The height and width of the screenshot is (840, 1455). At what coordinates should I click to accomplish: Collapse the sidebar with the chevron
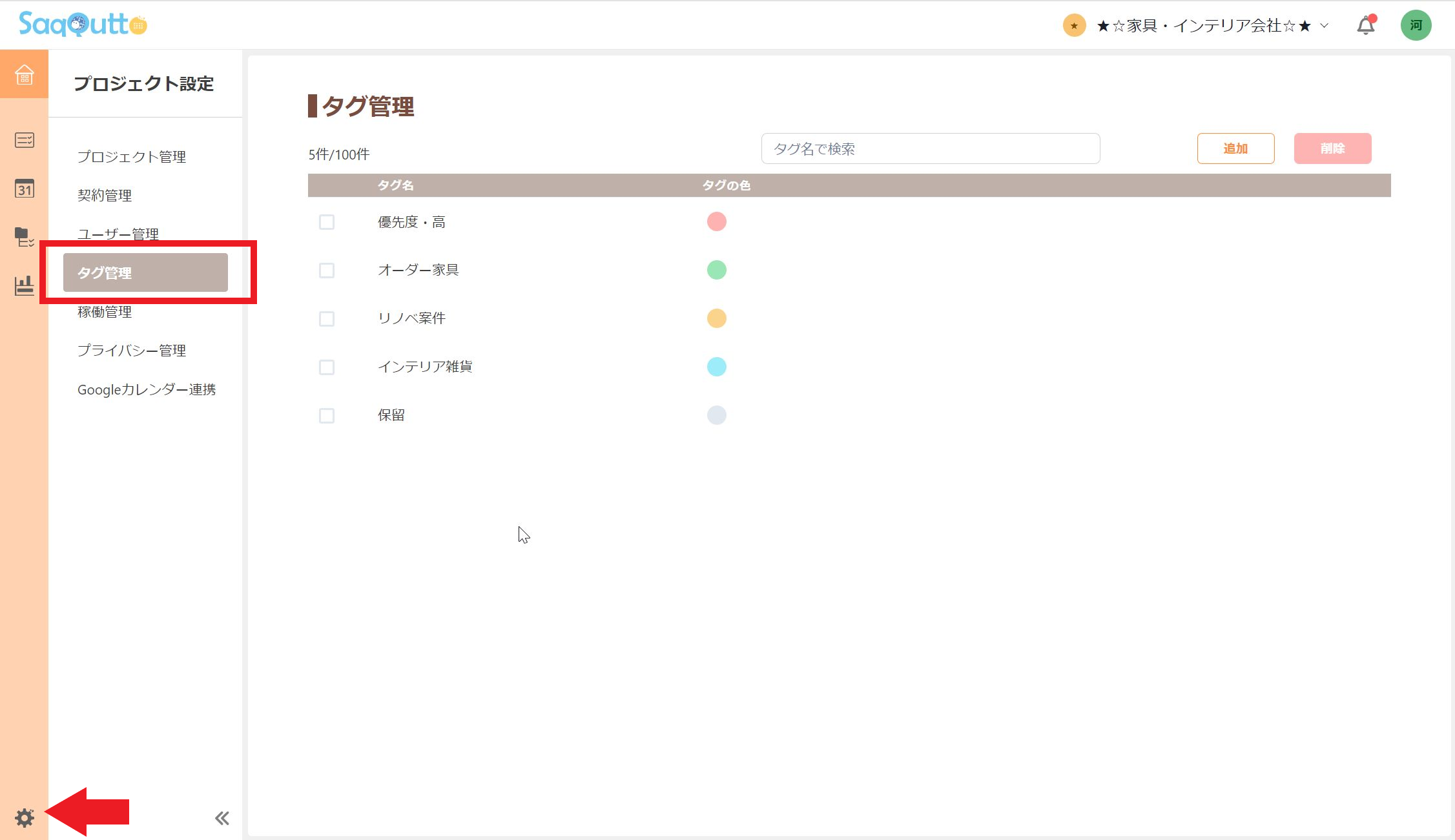click(222, 817)
